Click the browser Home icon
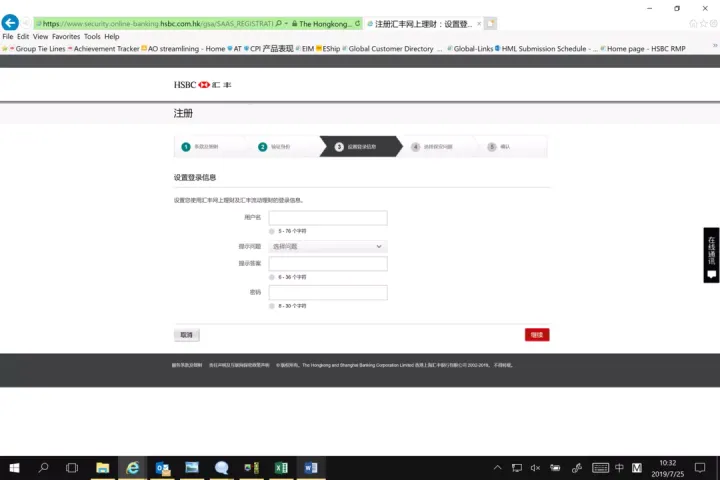 (693, 23)
